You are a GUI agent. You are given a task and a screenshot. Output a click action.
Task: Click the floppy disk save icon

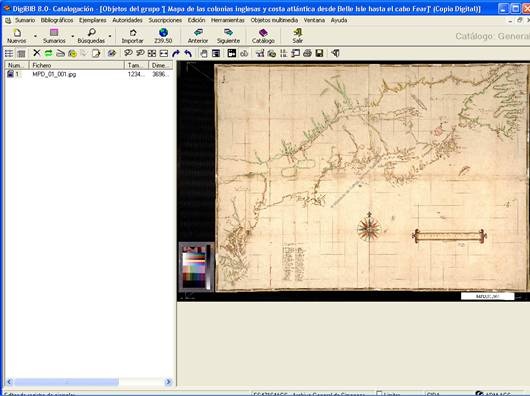pyautogui.click(x=319, y=53)
